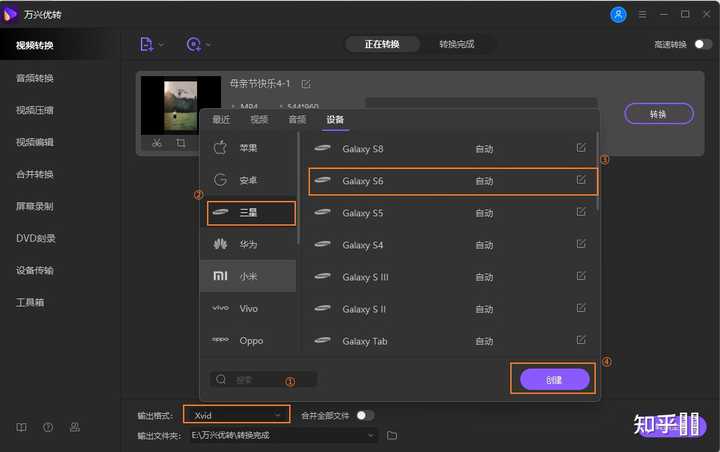Edit settings icon for Galaxy S5
This screenshot has width=720, height=452.
tap(581, 212)
